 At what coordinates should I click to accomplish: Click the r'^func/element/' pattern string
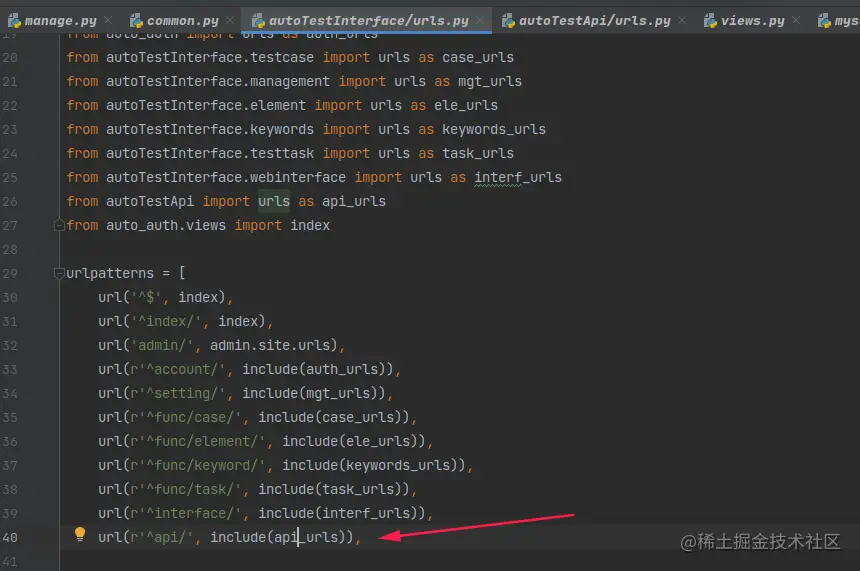pyautogui.click(x=197, y=442)
